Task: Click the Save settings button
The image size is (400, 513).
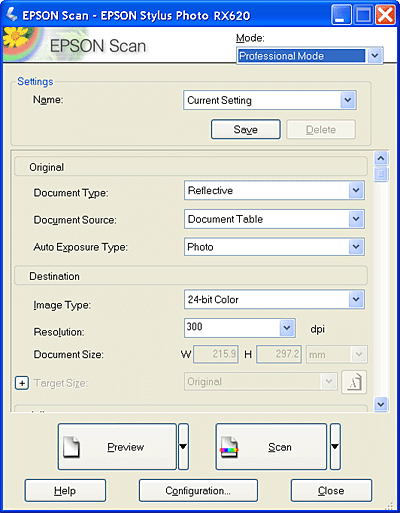Action: [246, 129]
